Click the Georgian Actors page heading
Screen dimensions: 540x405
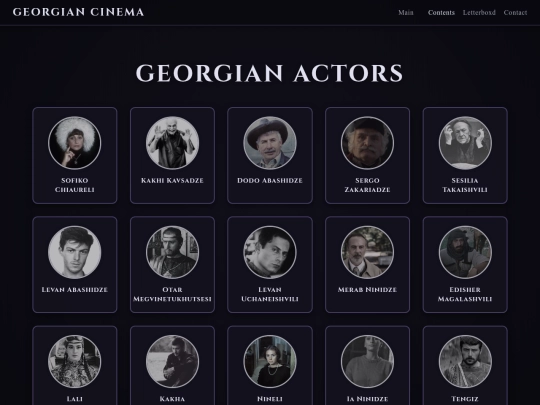pos(269,73)
